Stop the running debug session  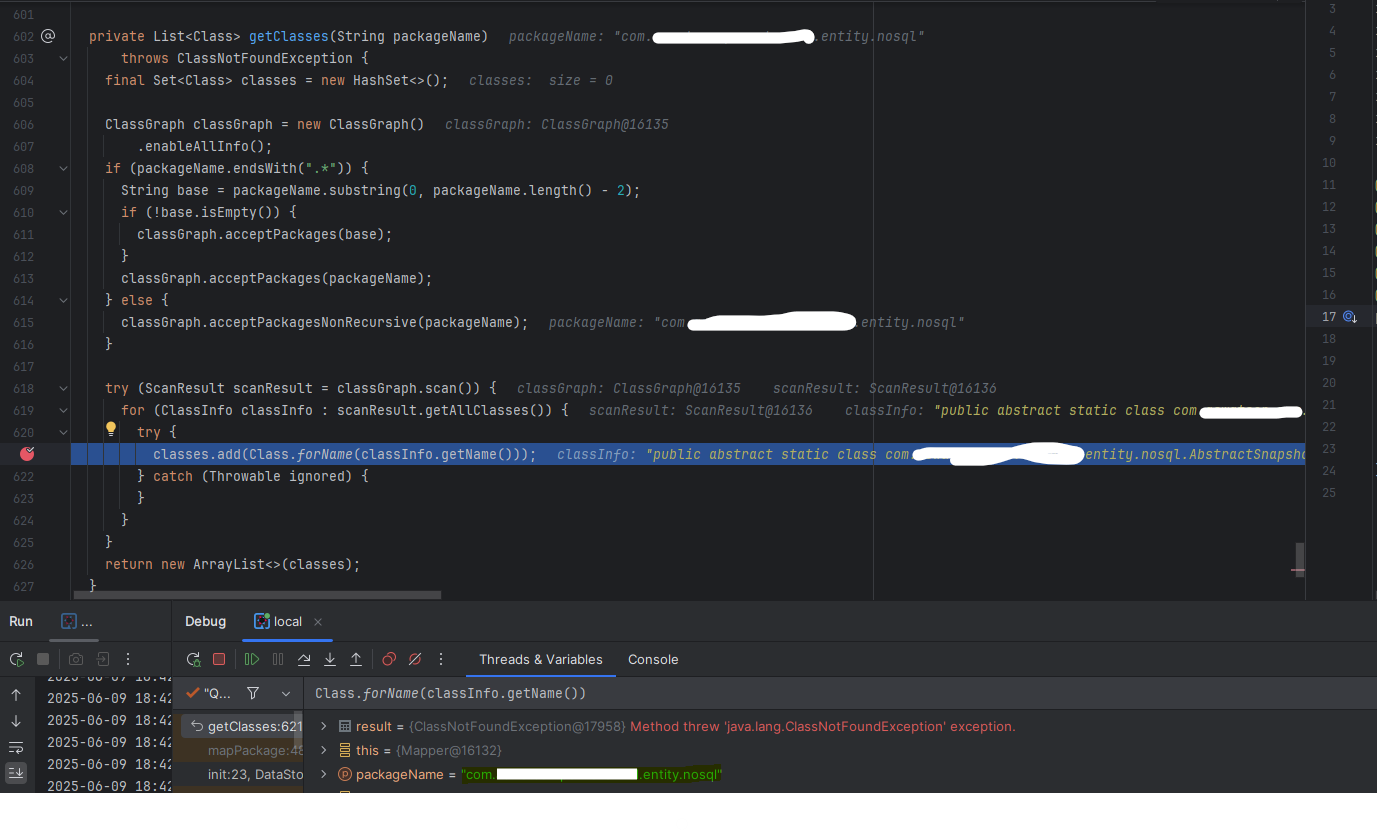[219, 659]
